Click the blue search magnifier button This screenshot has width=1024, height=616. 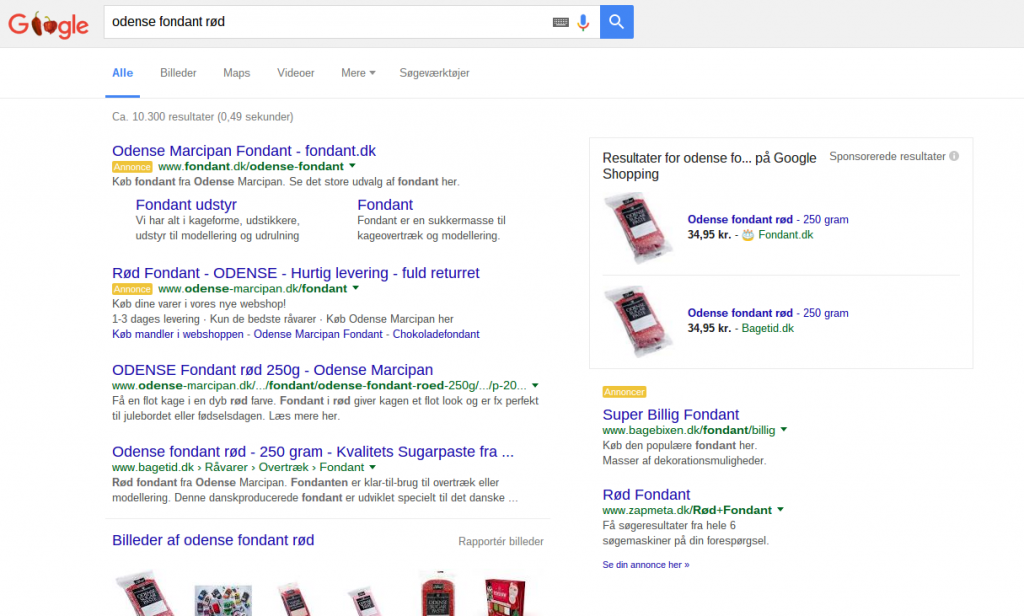(x=616, y=22)
